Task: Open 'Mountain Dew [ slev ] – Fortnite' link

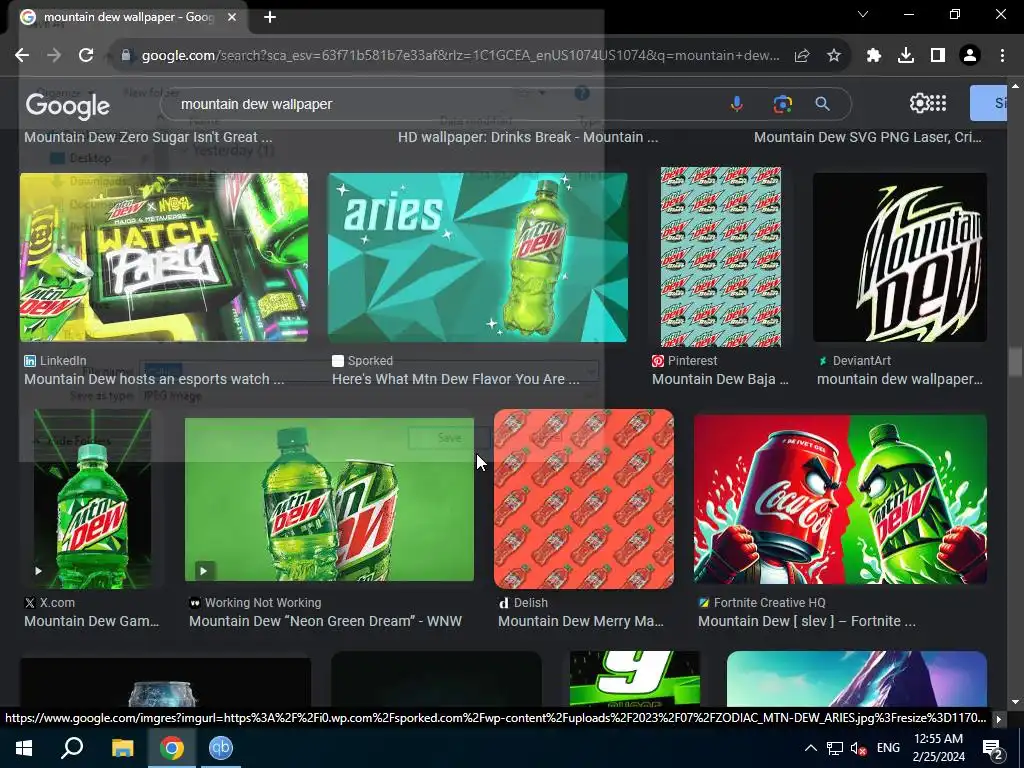Action: (807, 621)
